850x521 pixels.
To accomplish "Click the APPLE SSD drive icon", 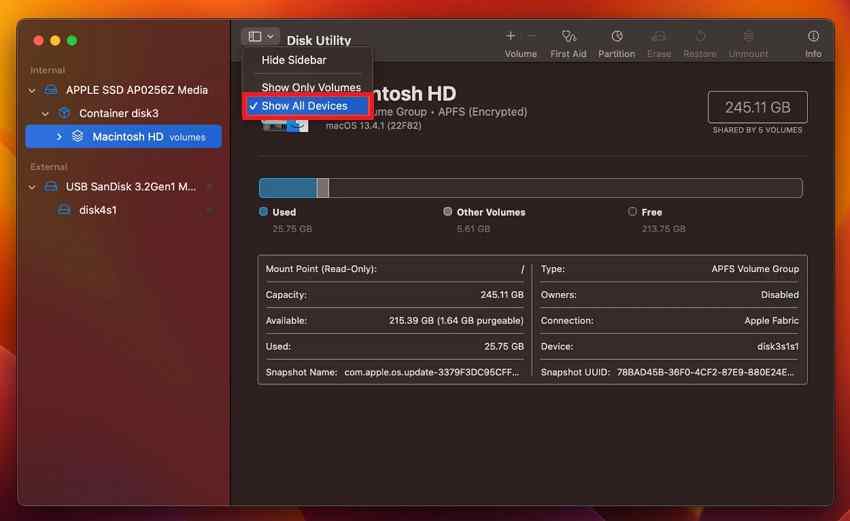I will click(51, 90).
